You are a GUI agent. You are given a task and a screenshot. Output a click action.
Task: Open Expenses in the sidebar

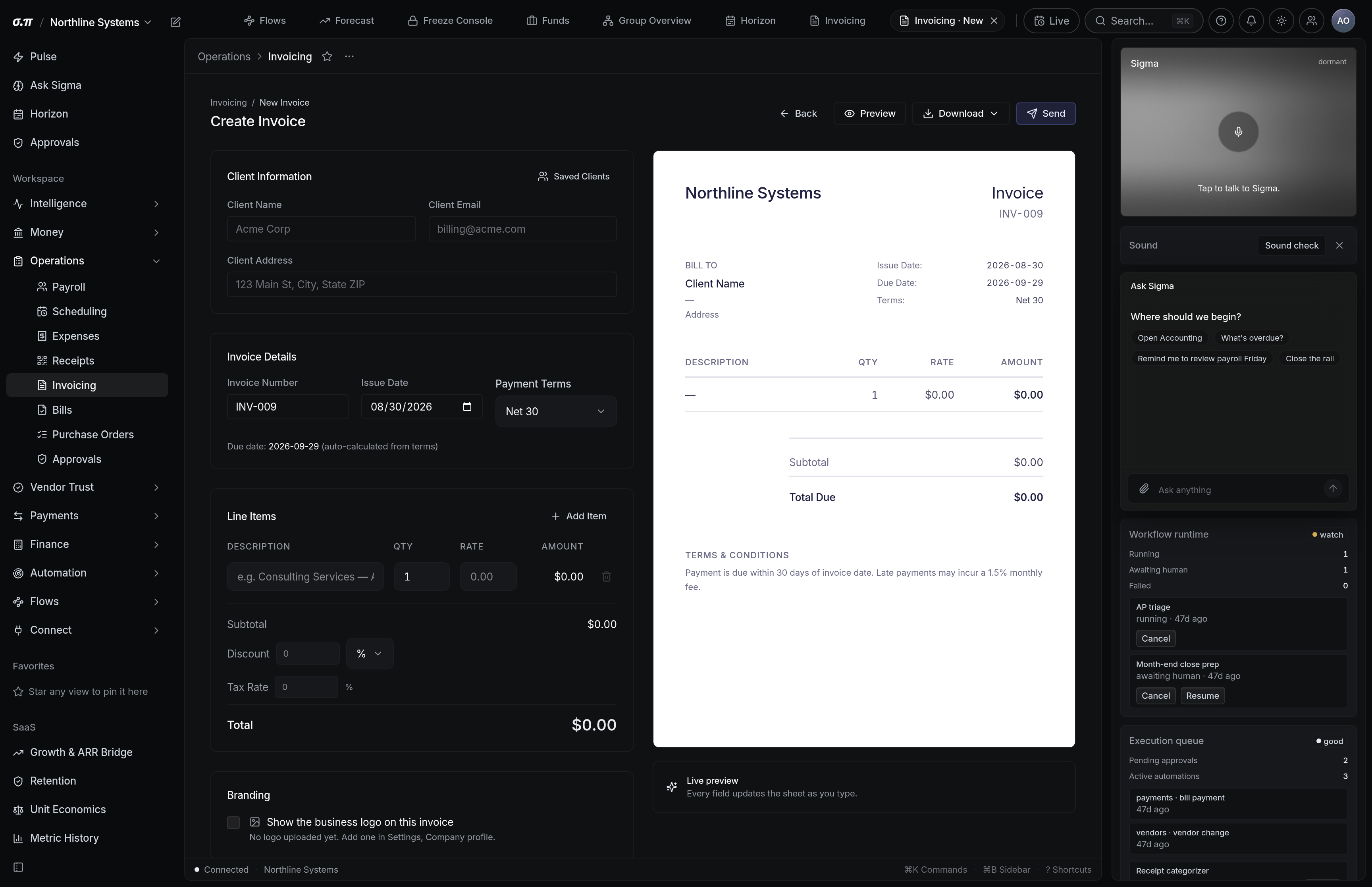pos(87,336)
